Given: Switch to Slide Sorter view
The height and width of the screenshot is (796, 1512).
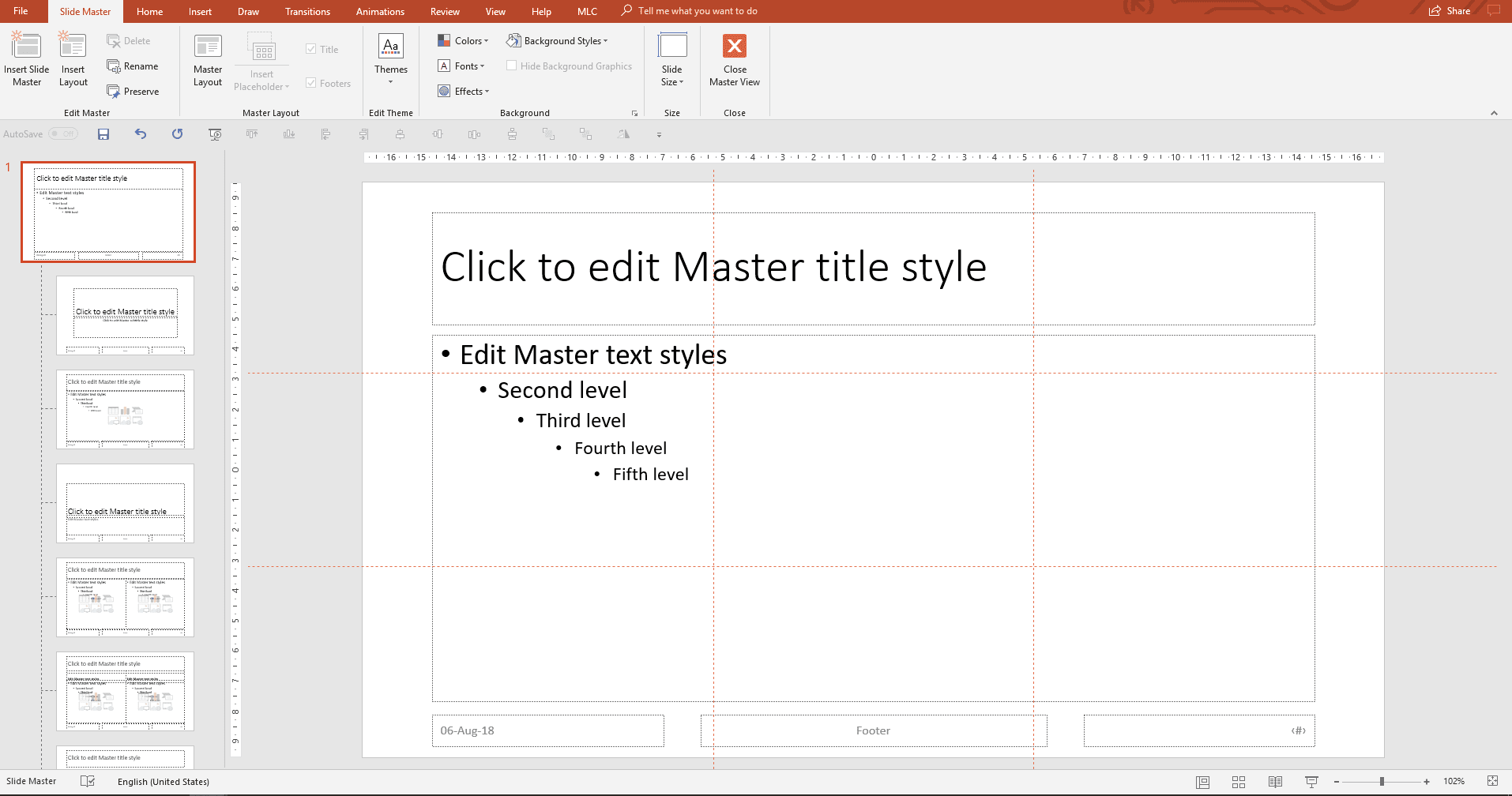Looking at the screenshot, I should coord(1238,781).
